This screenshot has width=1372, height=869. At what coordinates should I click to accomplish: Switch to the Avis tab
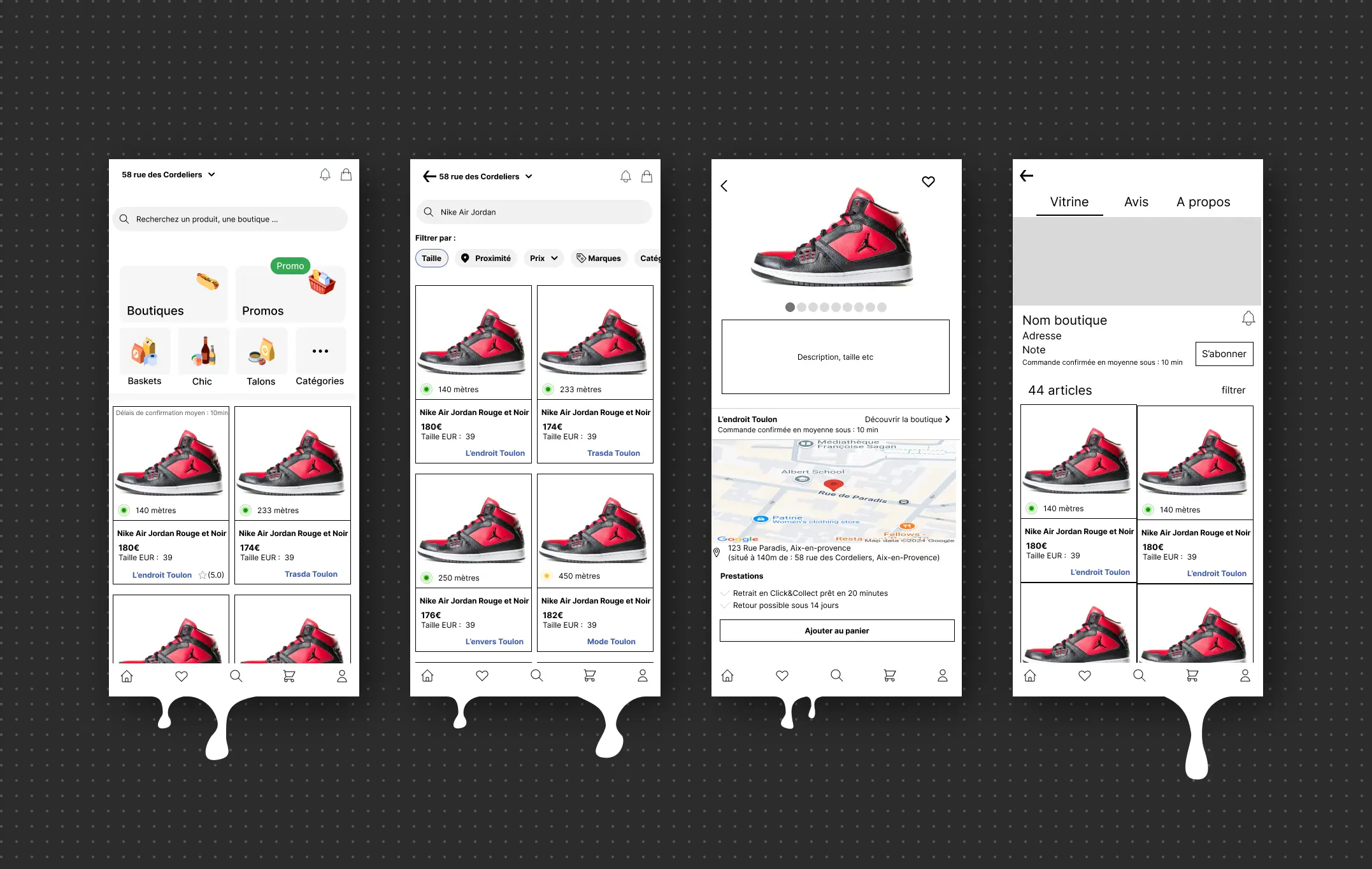(x=1136, y=202)
